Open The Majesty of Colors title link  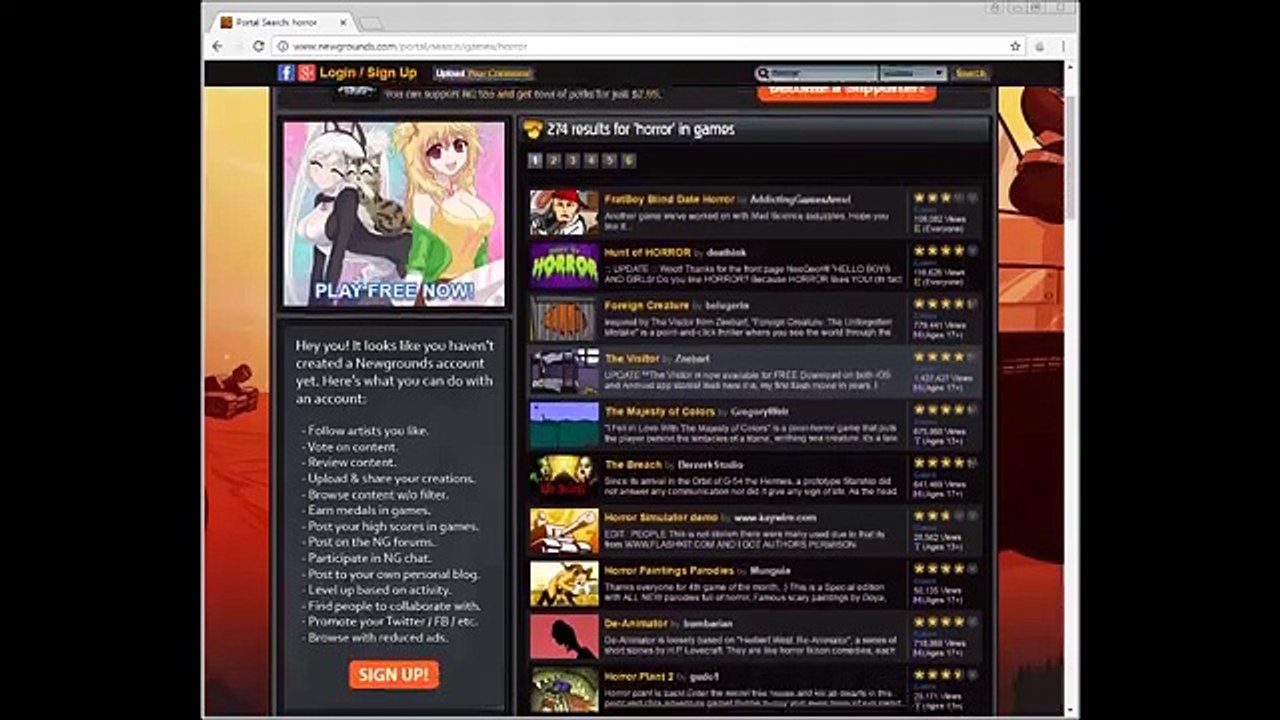coord(660,411)
